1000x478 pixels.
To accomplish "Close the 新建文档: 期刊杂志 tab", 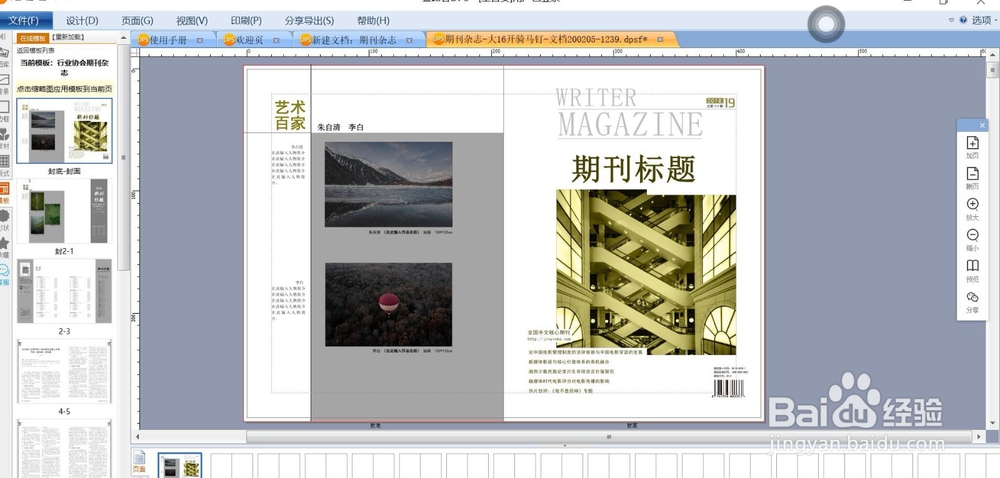I will (409, 40).
